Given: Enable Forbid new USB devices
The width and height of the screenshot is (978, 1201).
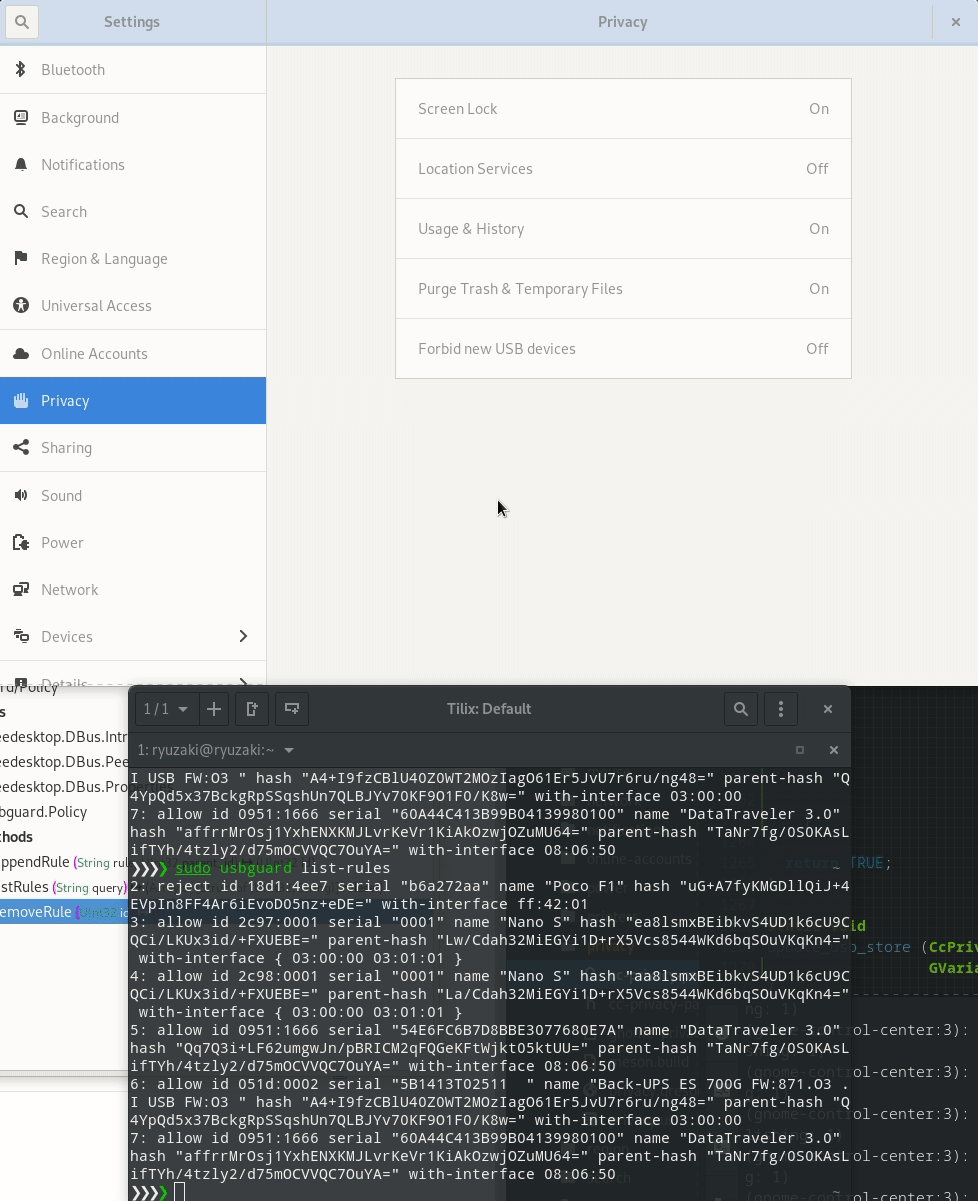Looking at the screenshot, I should (x=623, y=348).
